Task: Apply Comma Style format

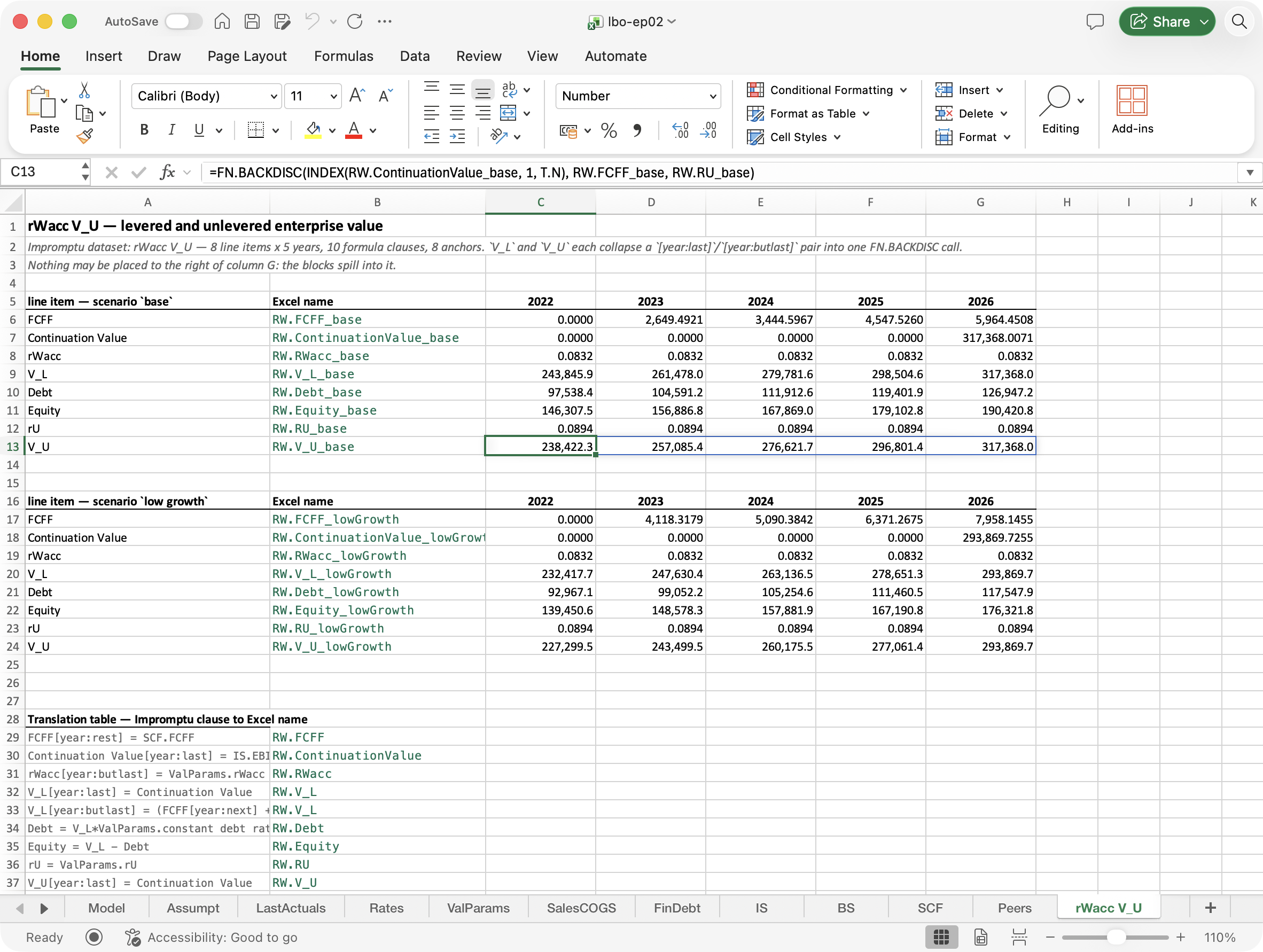Action: coord(637,131)
